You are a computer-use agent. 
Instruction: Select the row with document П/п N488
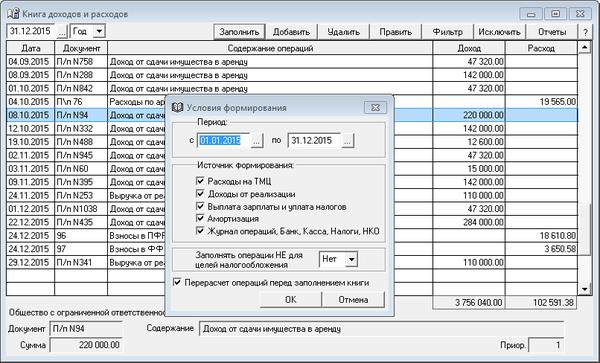(292, 142)
